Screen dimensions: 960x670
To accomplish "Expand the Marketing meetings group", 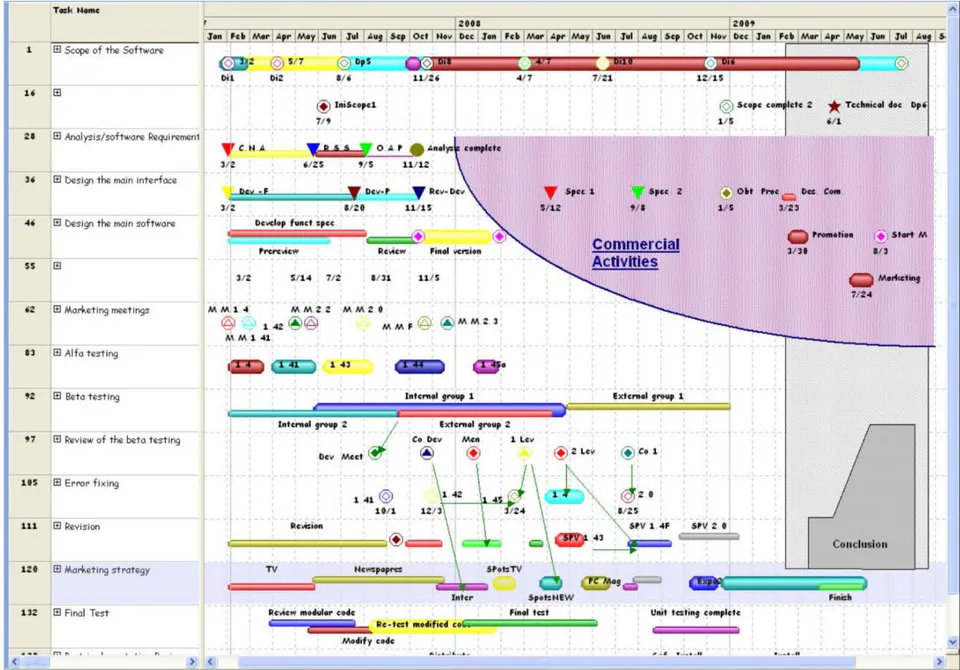I will coord(57,309).
